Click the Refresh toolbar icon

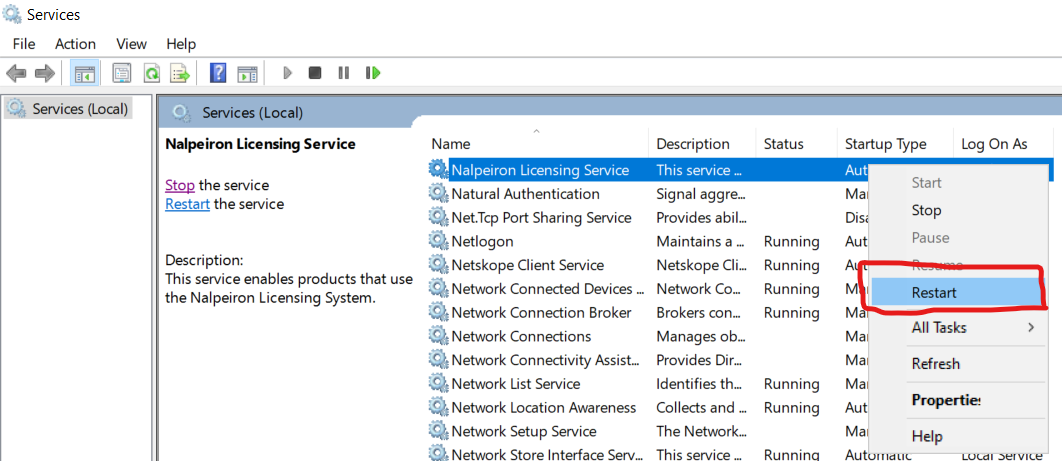coord(151,73)
